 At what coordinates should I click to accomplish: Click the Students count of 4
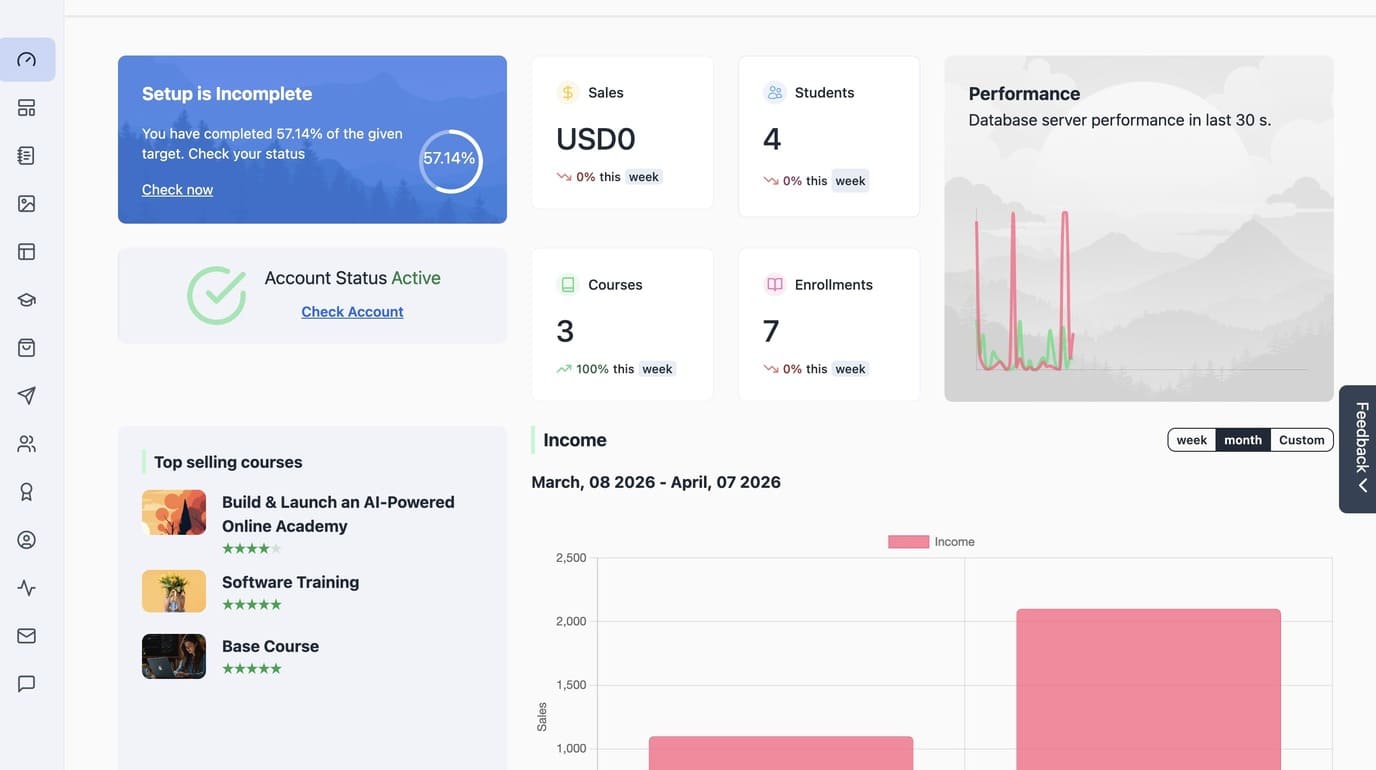click(x=772, y=139)
